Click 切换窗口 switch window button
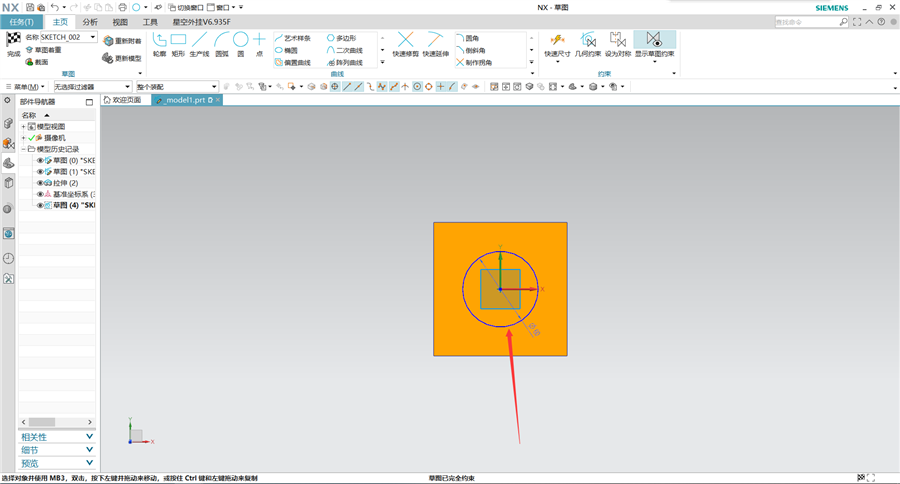Image resolution: width=900 pixels, height=484 pixels. pos(185,7)
